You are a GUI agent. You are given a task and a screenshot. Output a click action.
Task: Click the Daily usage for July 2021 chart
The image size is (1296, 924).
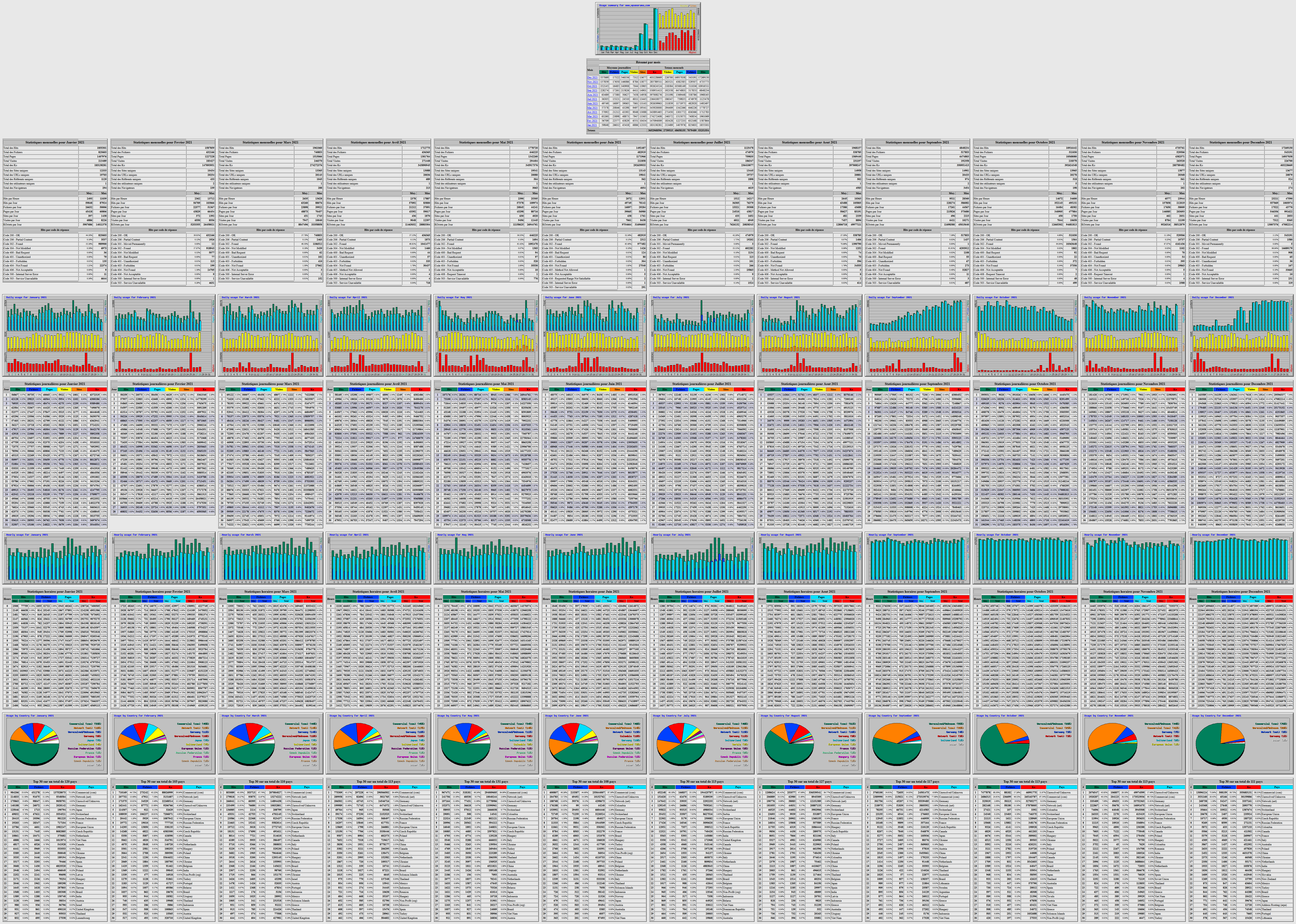click(702, 336)
